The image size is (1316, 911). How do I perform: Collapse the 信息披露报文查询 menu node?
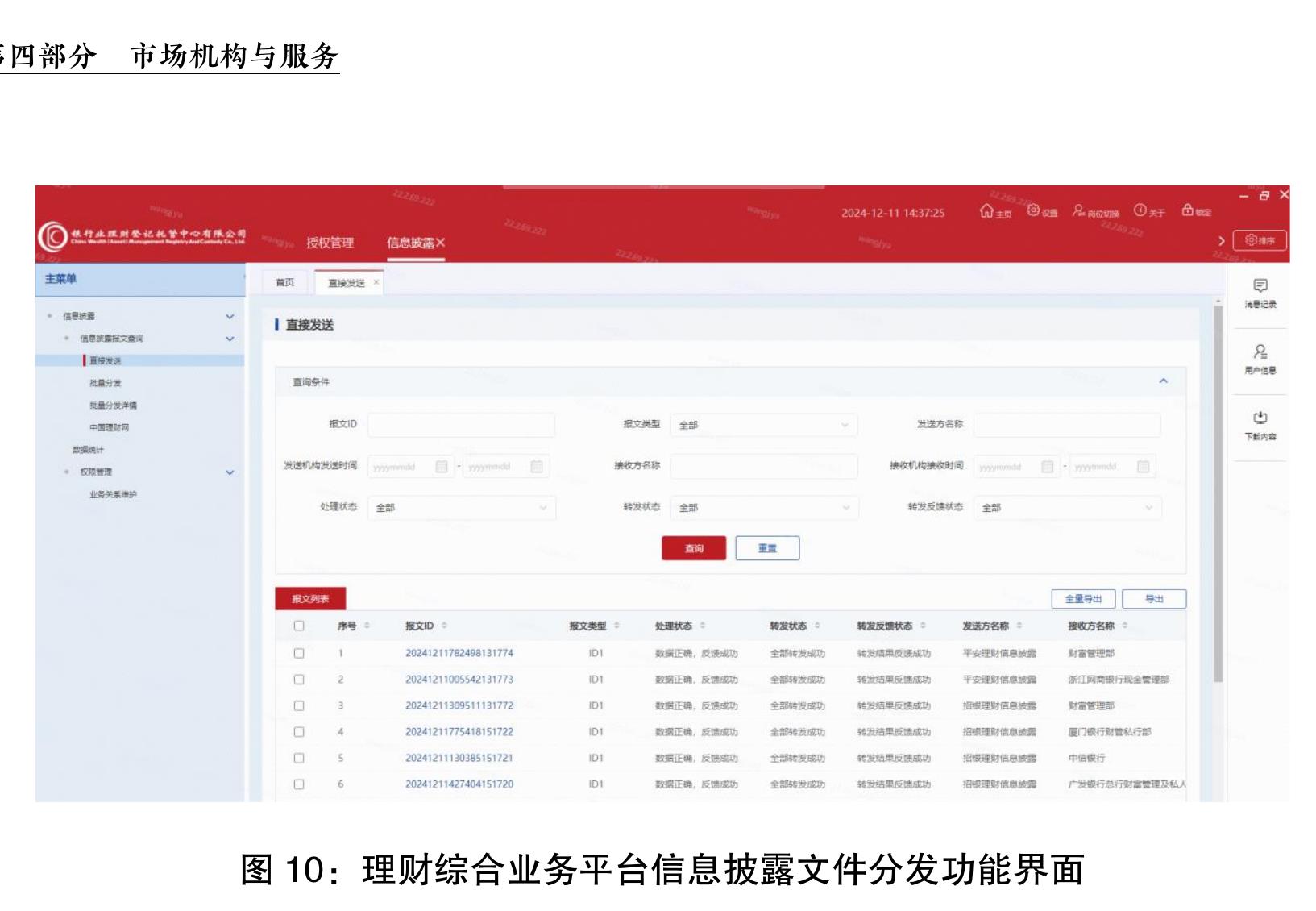tap(230, 339)
